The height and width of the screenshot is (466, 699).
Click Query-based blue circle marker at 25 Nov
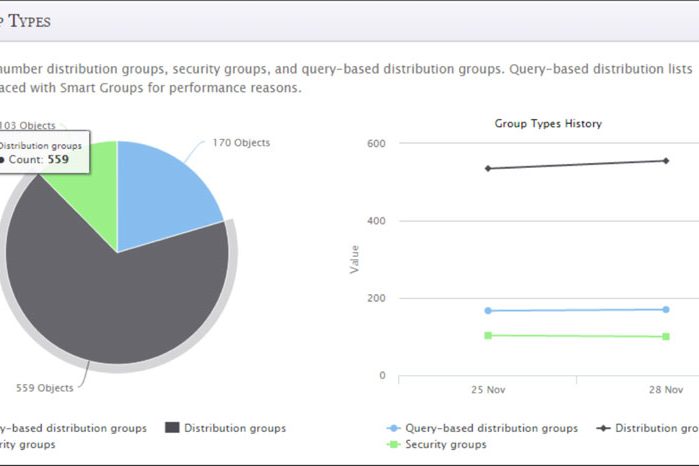click(488, 311)
